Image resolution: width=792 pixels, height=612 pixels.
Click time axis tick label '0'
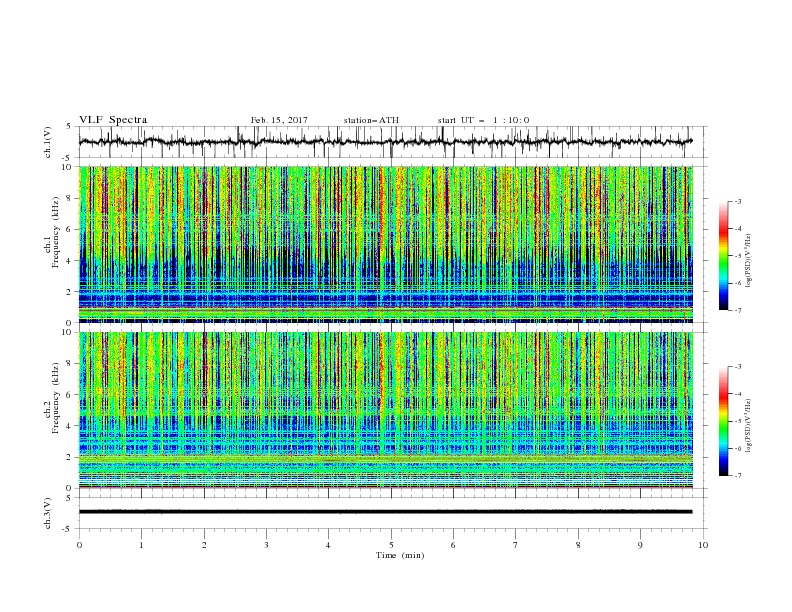pyautogui.click(x=79, y=545)
